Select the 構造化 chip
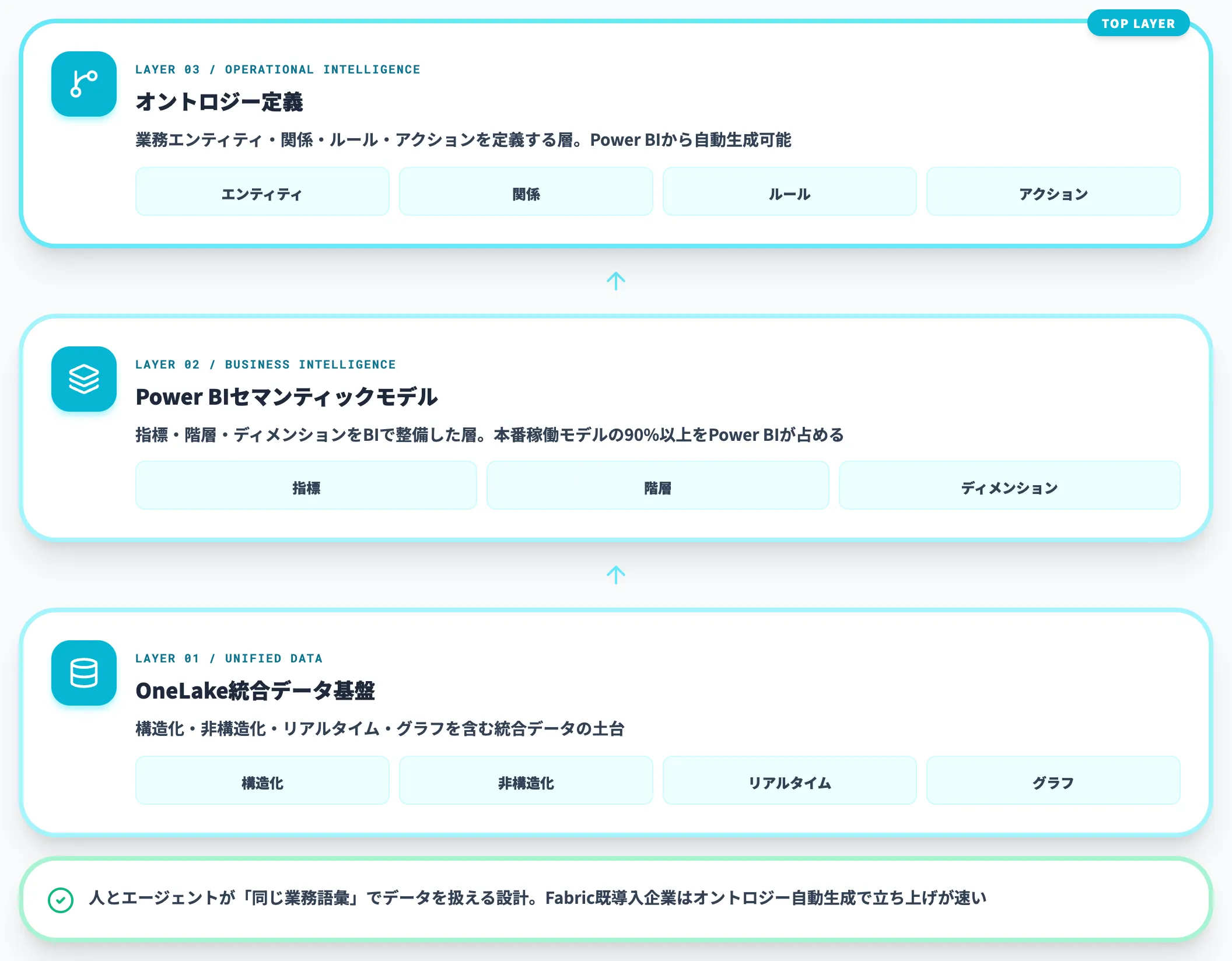 (x=262, y=780)
